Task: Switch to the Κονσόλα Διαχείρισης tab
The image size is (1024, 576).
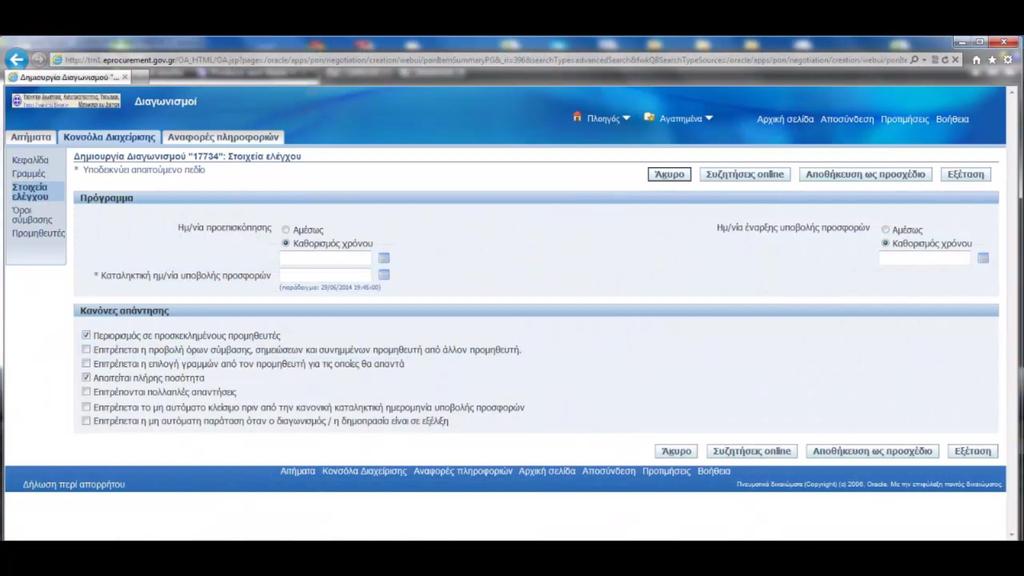Action: pyautogui.click(x=109, y=137)
